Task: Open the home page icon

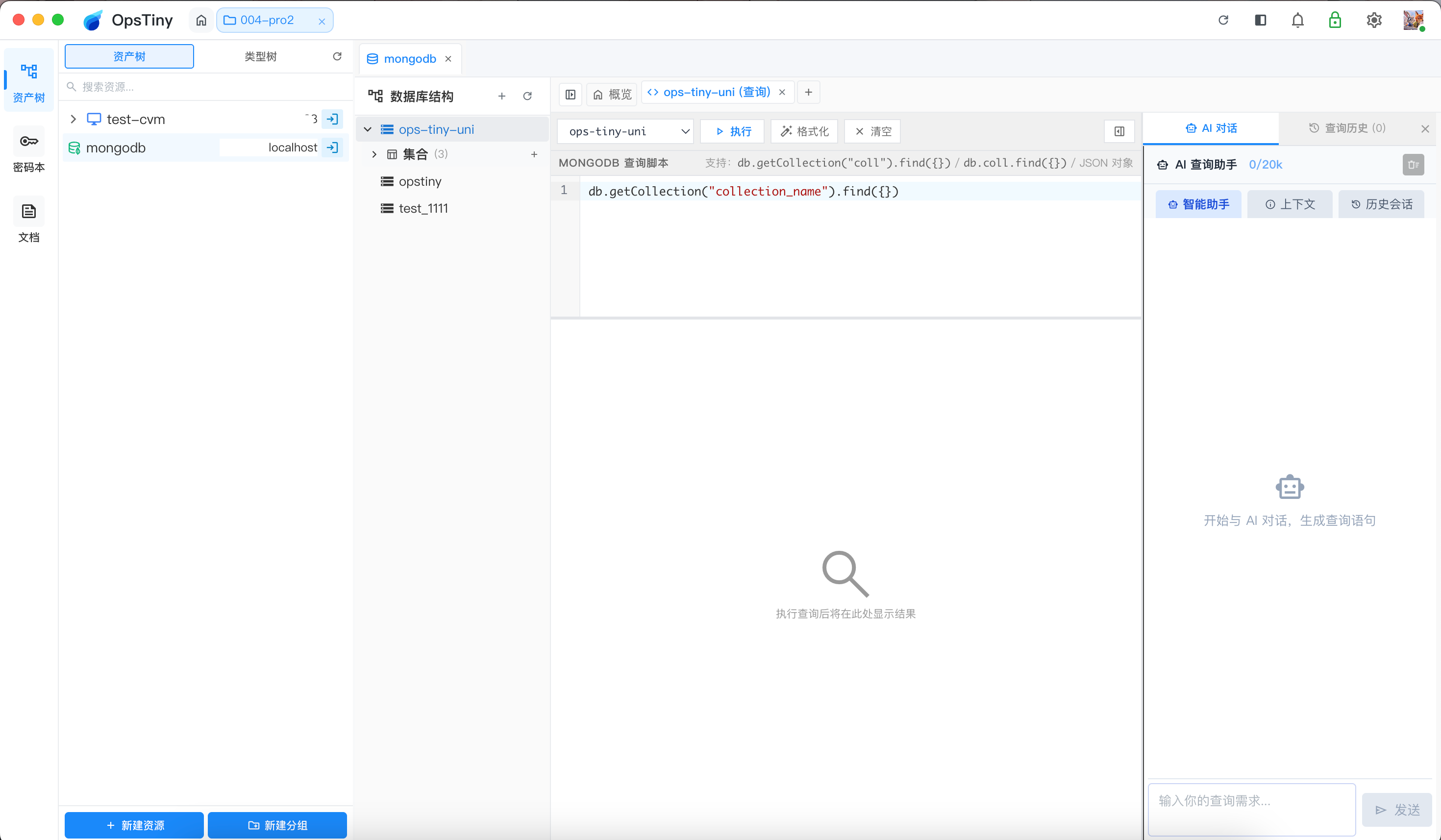Action: tap(201, 21)
